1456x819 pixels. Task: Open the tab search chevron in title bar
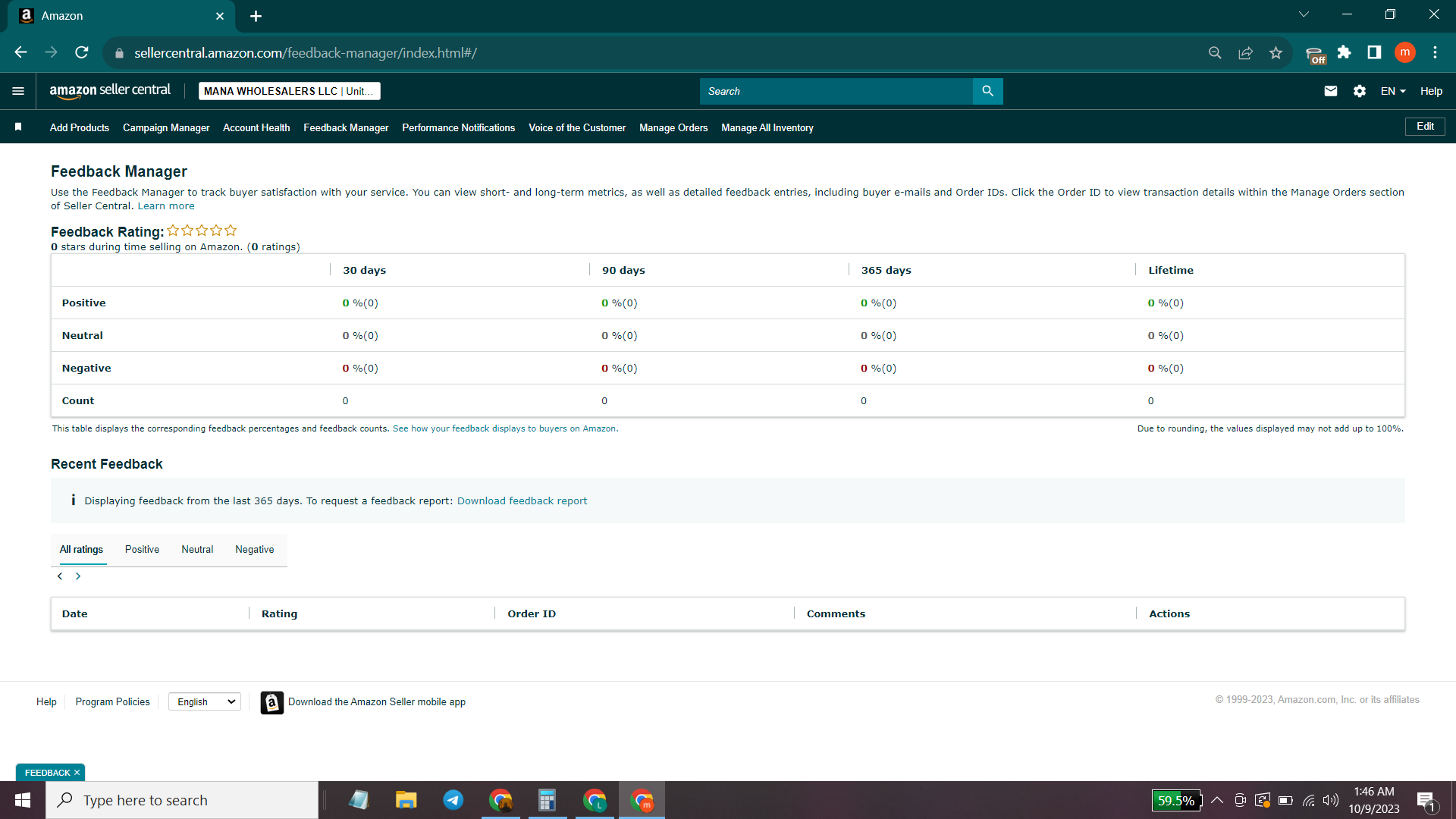point(1304,14)
